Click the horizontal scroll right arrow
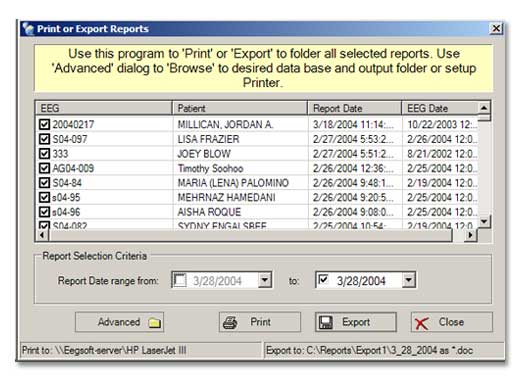The height and width of the screenshot is (380, 520). [x=470, y=235]
